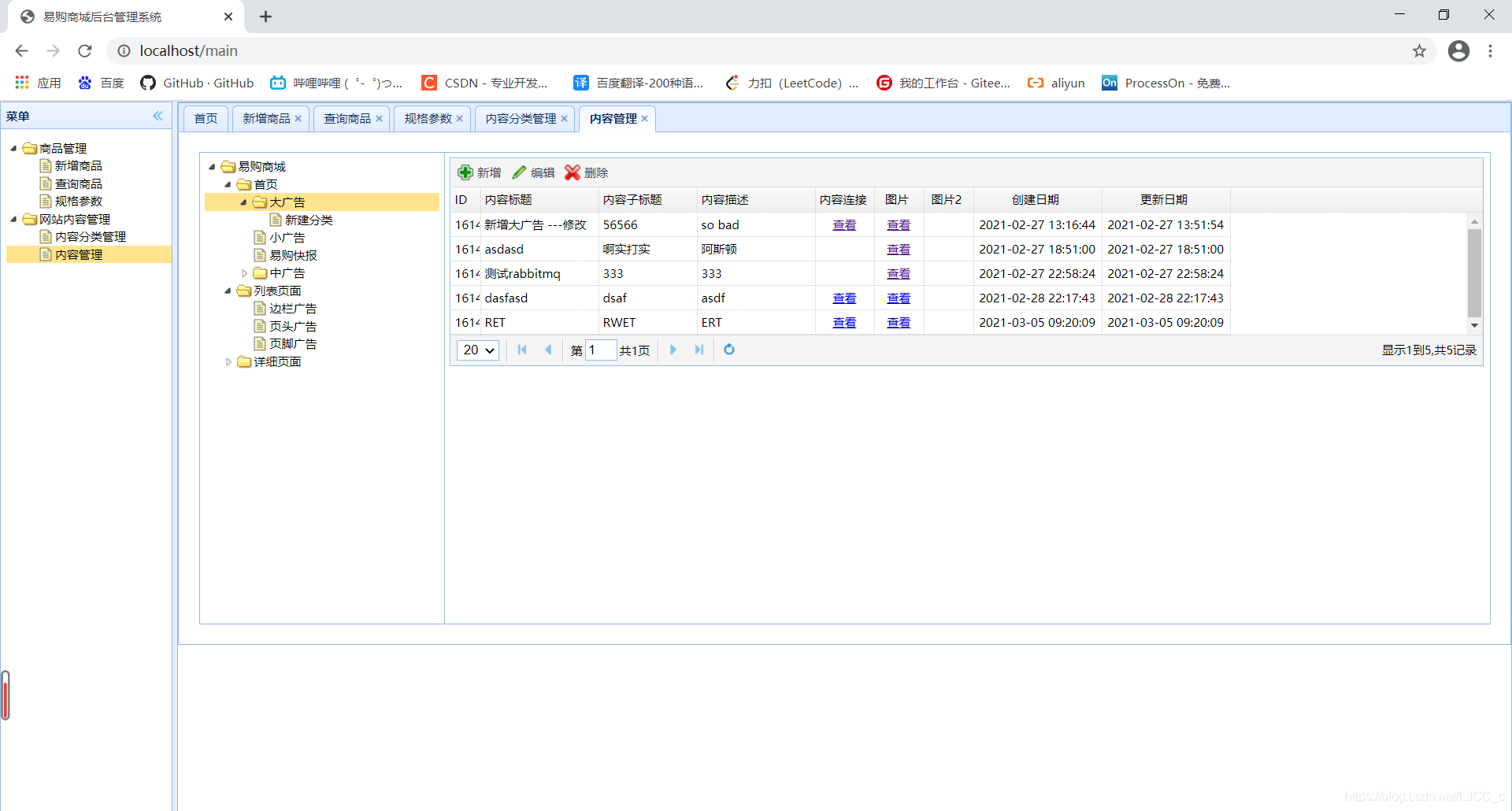Image resolution: width=1512 pixels, height=811 pixels.
Task: Close the 查询商品 tab
Action: 379,119
